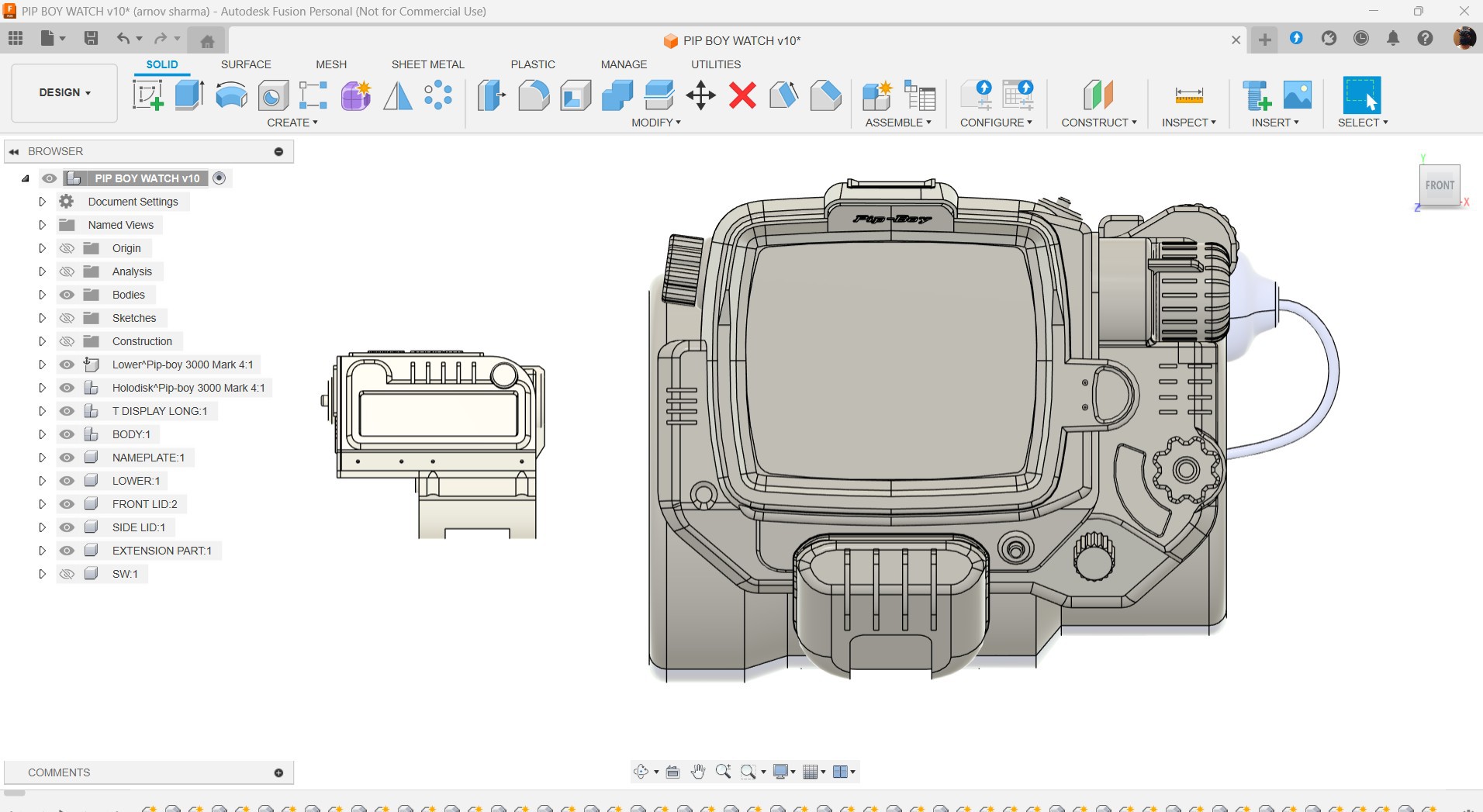Open the MODIFY menu
This screenshot has width=1483, height=812.
[x=655, y=123]
